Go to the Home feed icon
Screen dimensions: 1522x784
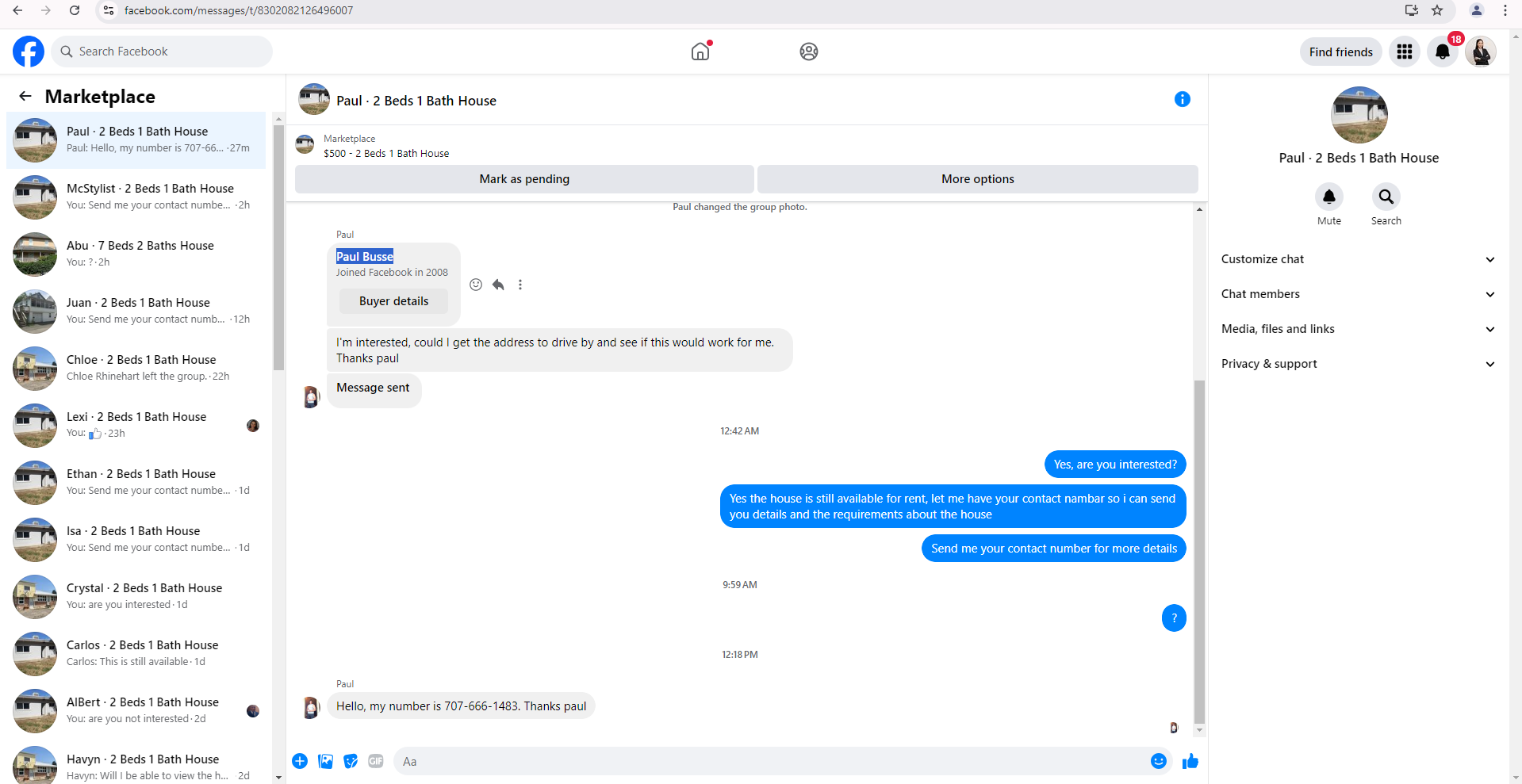pyautogui.click(x=700, y=52)
